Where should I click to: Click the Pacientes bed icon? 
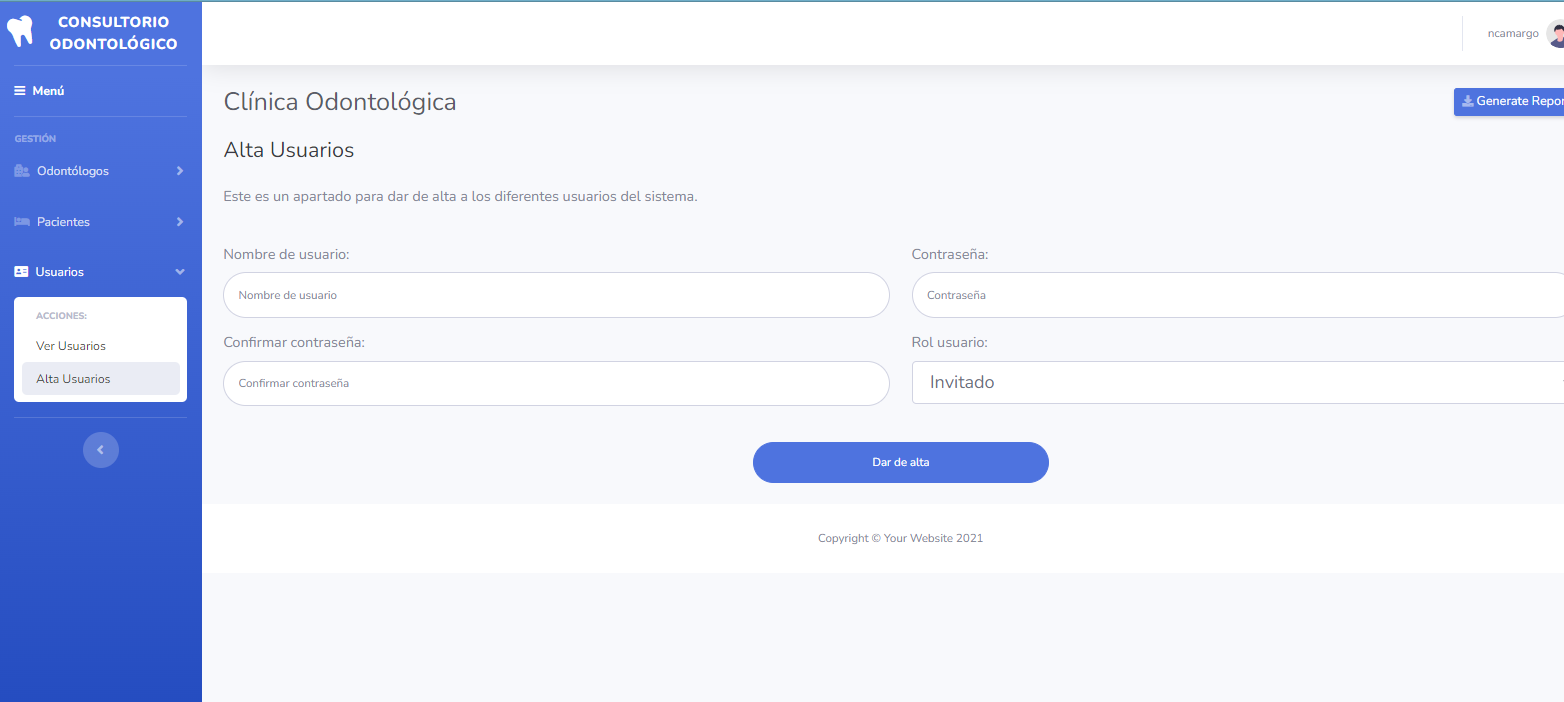click(22, 222)
